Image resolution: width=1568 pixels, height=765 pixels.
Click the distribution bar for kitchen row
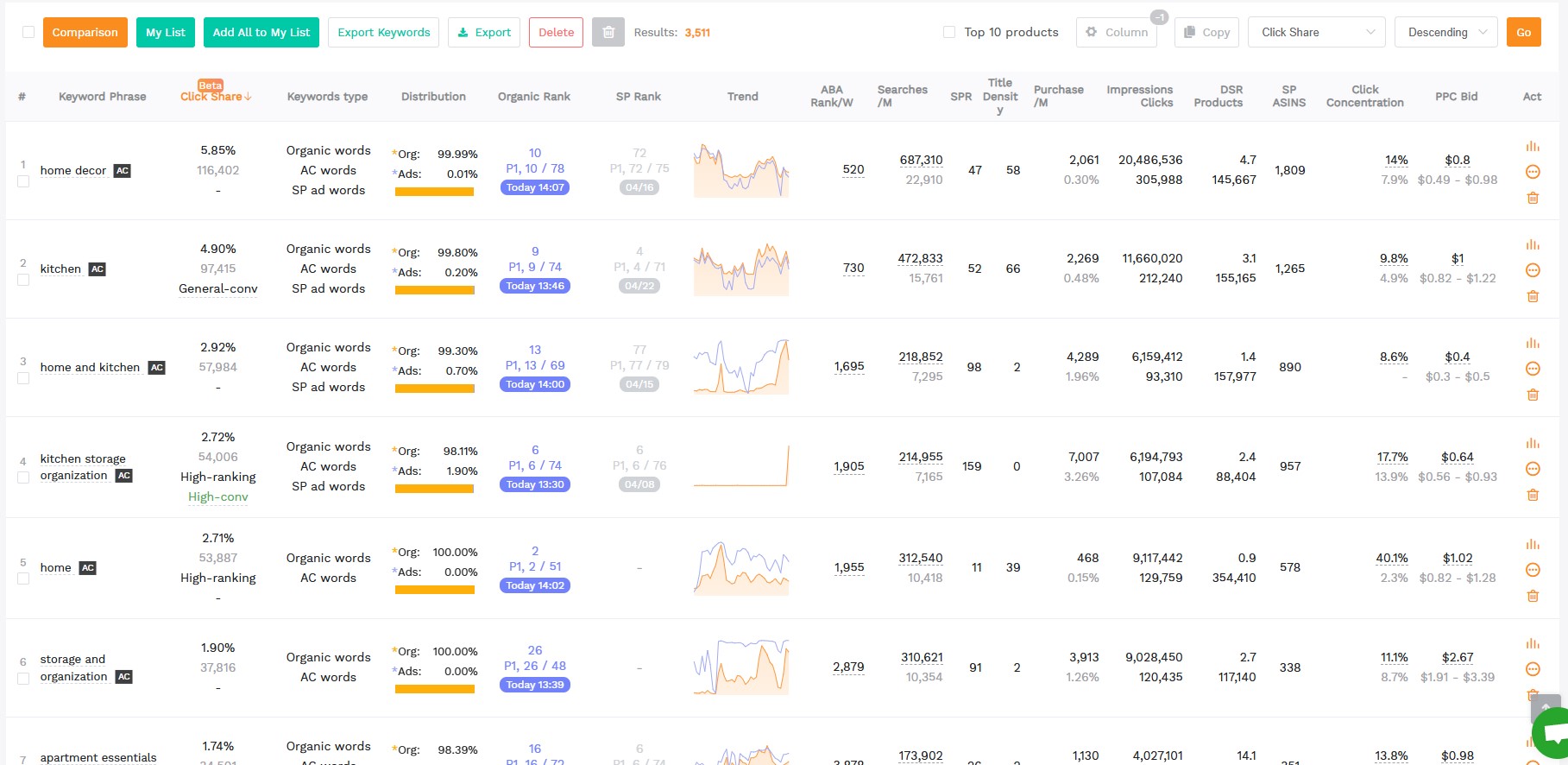point(434,290)
